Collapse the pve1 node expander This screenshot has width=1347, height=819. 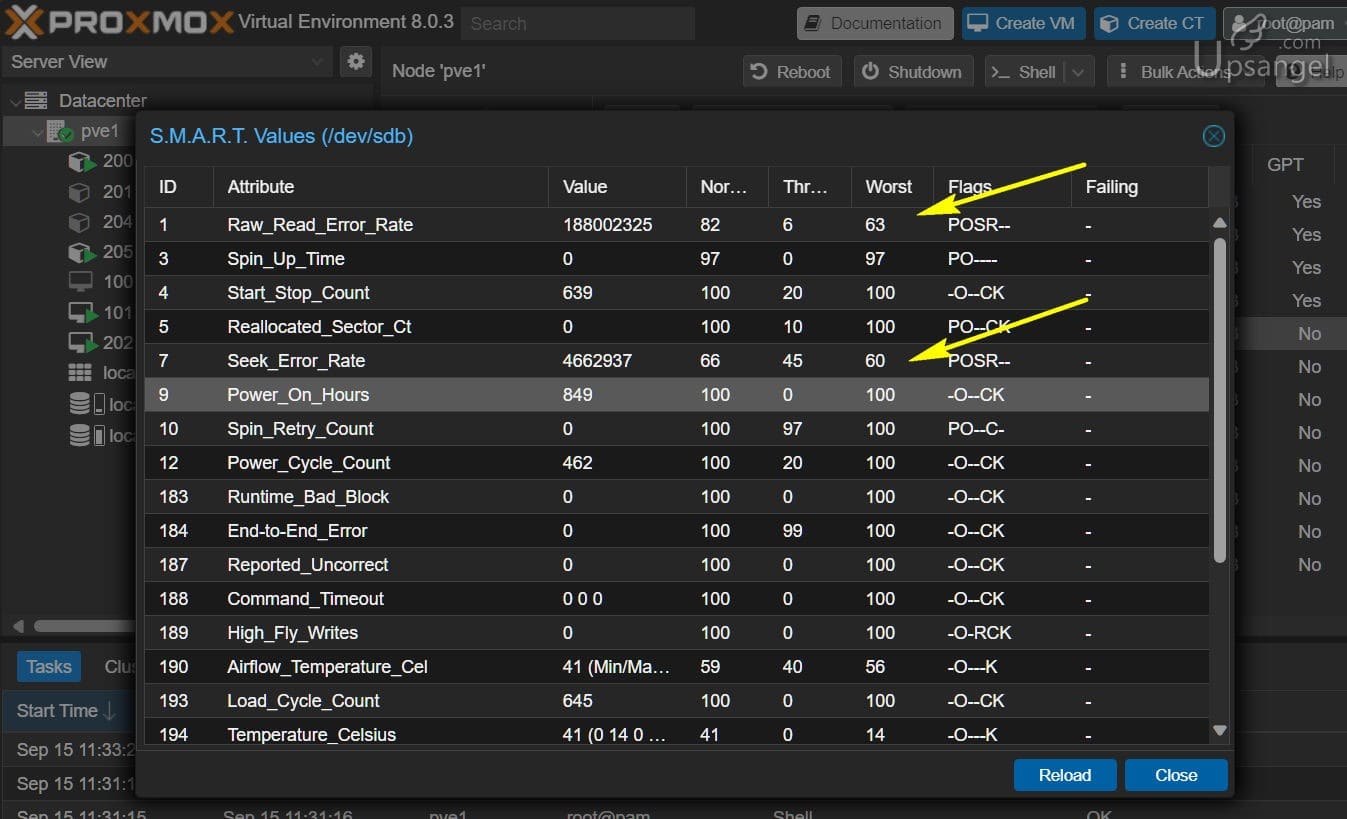pyautogui.click(x=37, y=132)
